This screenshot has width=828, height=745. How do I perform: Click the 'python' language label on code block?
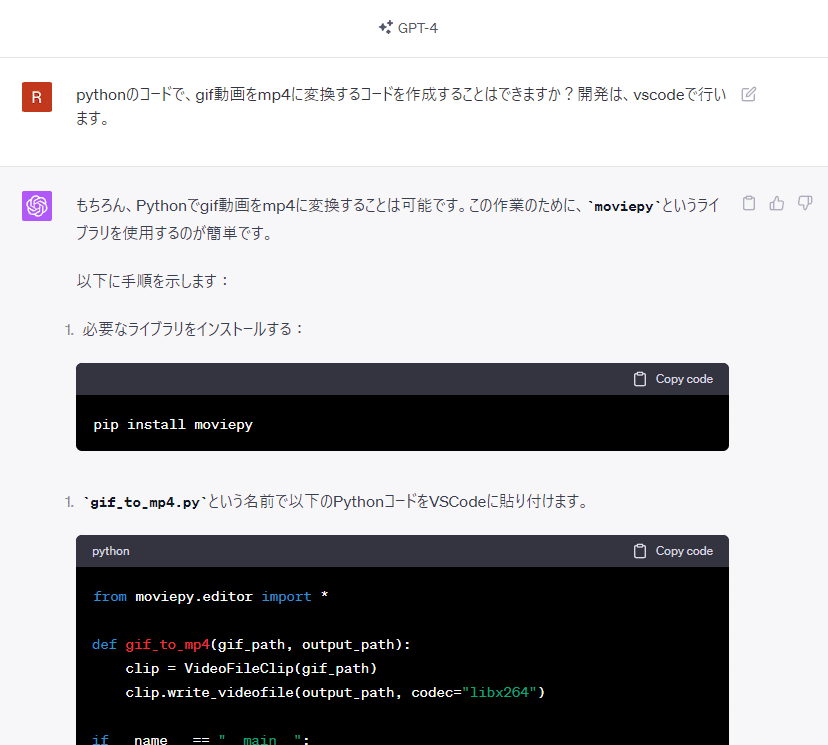111,551
